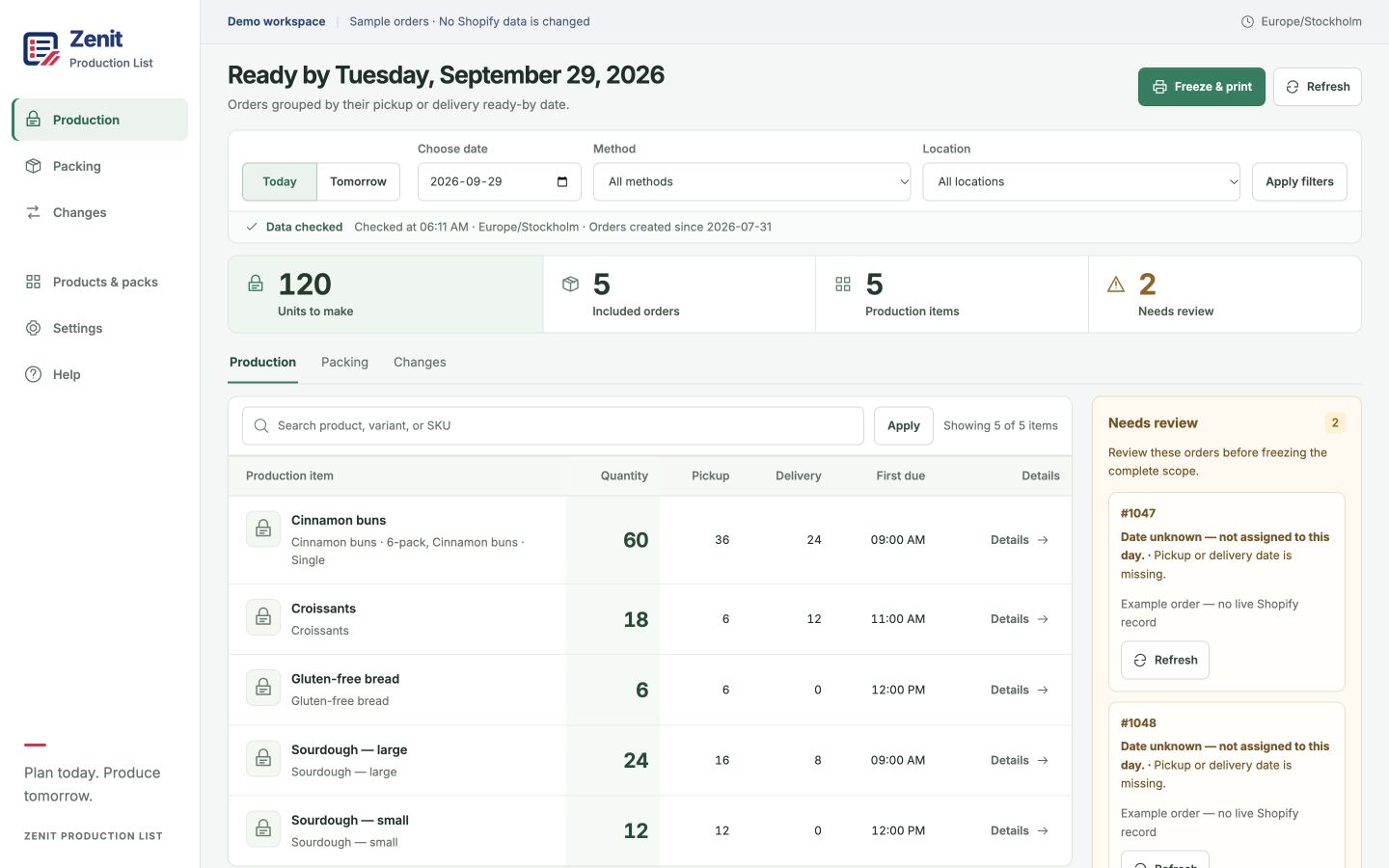Click the Production lock icon in sidebar
The width and height of the screenshot is (1389, 868).
pos(34,120)
